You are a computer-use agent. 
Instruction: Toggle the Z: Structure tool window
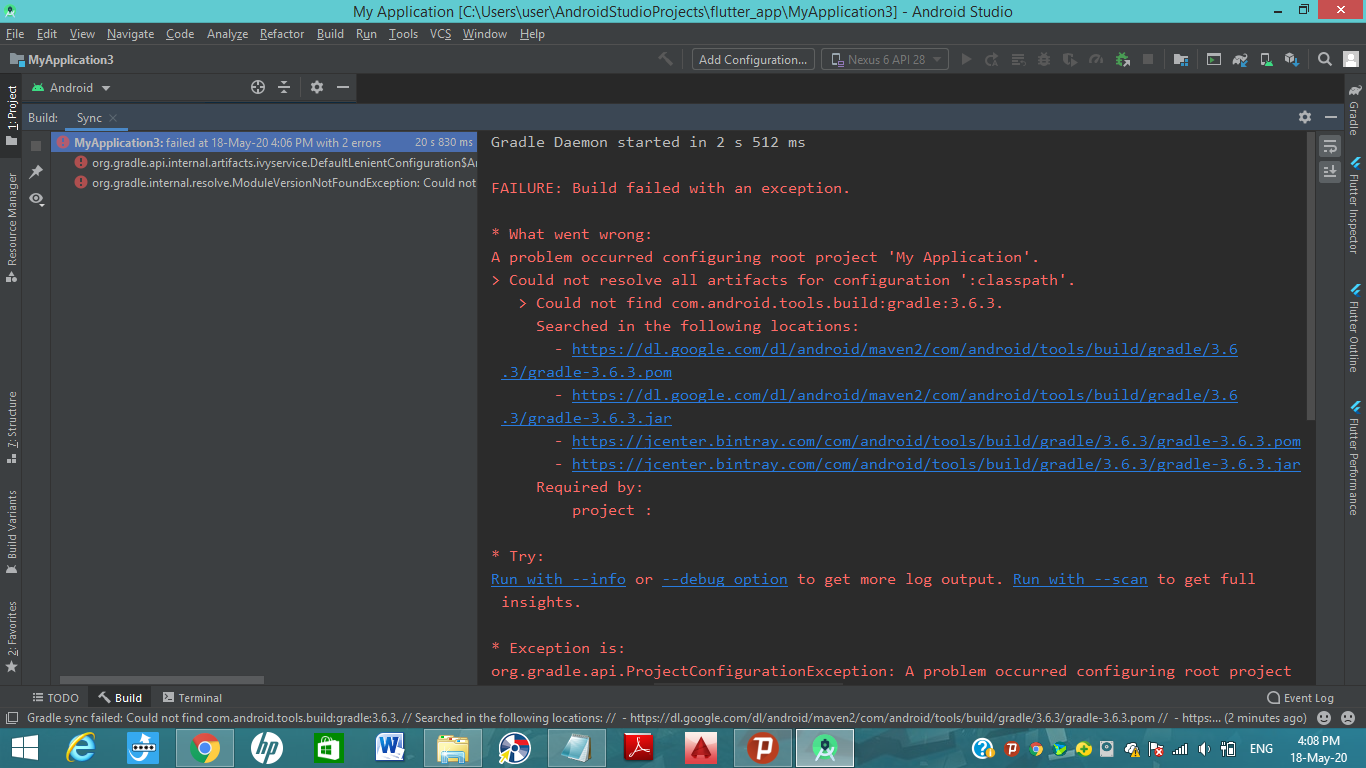12,427
